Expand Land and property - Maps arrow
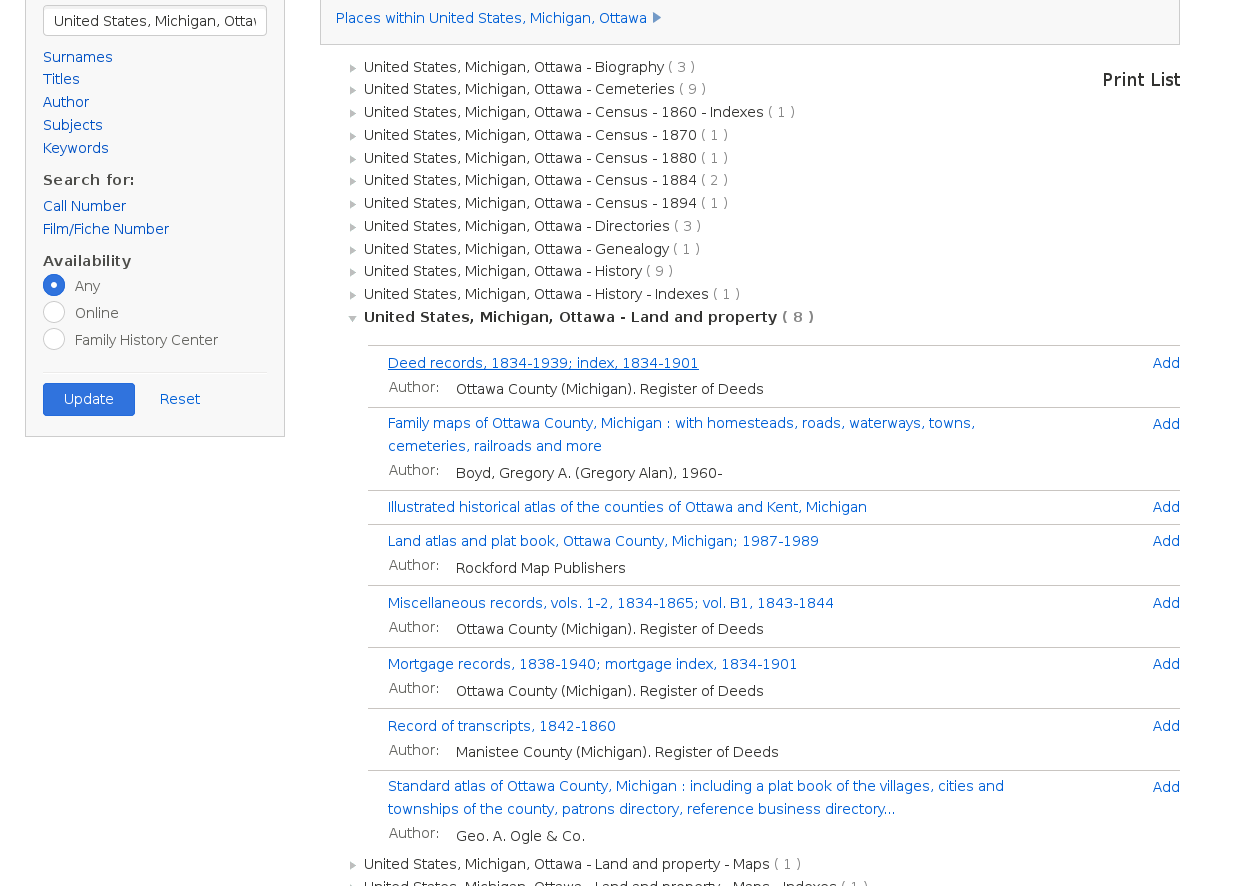Image resolution: width=1260 pixels, height=886 pixels. pyautogui.click(x=353, y=865)
